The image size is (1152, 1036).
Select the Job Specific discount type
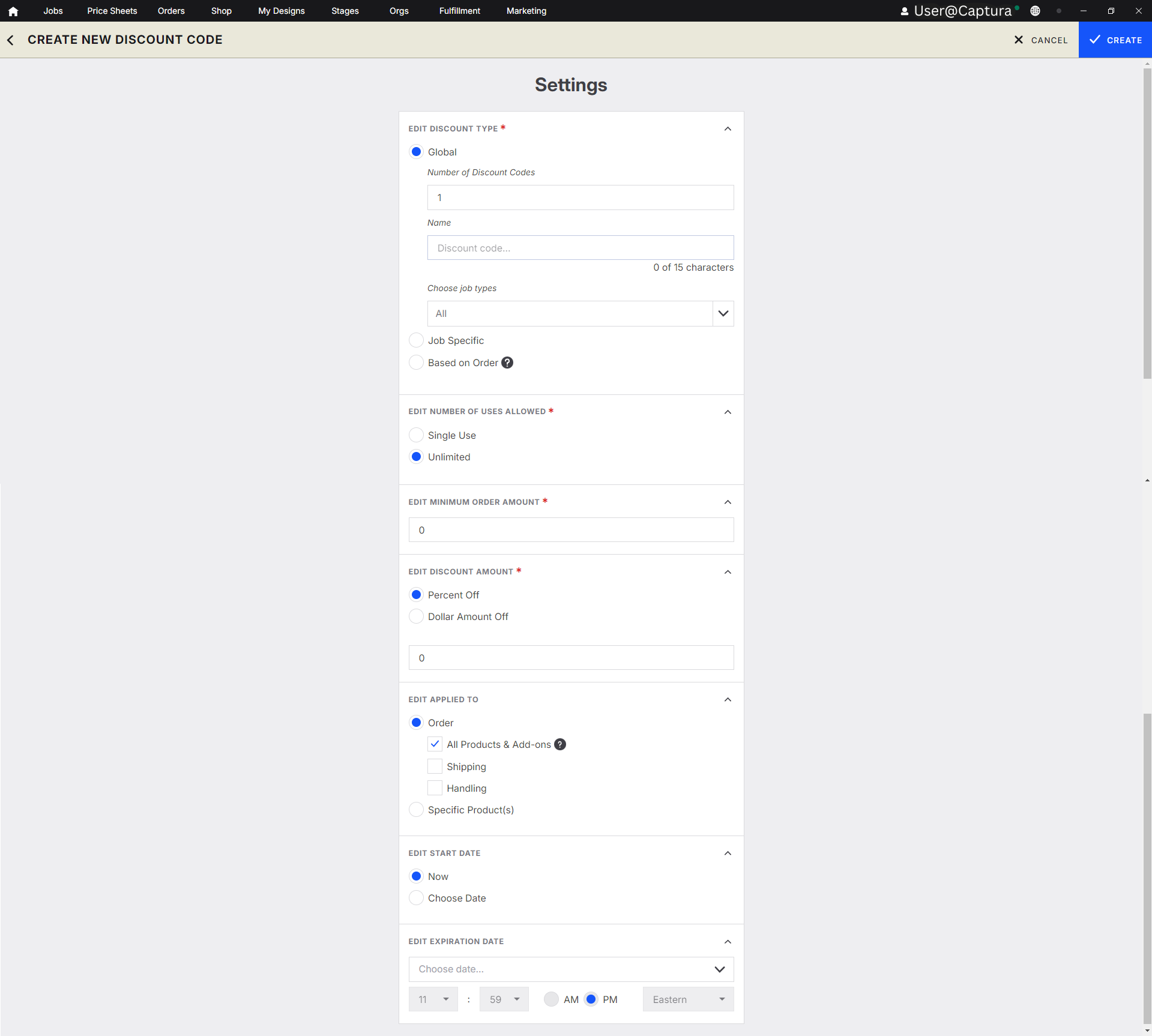pos(416,340)
